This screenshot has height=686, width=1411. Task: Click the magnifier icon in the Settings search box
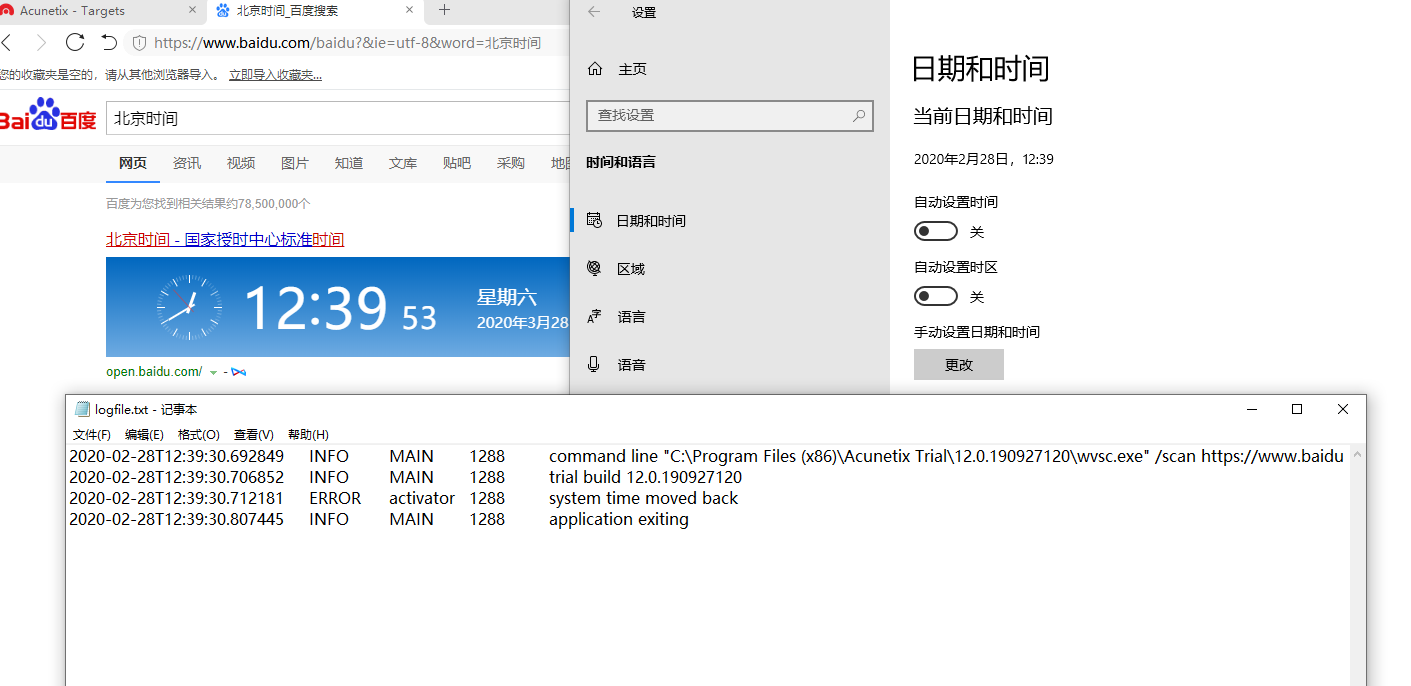coord(858,116)
